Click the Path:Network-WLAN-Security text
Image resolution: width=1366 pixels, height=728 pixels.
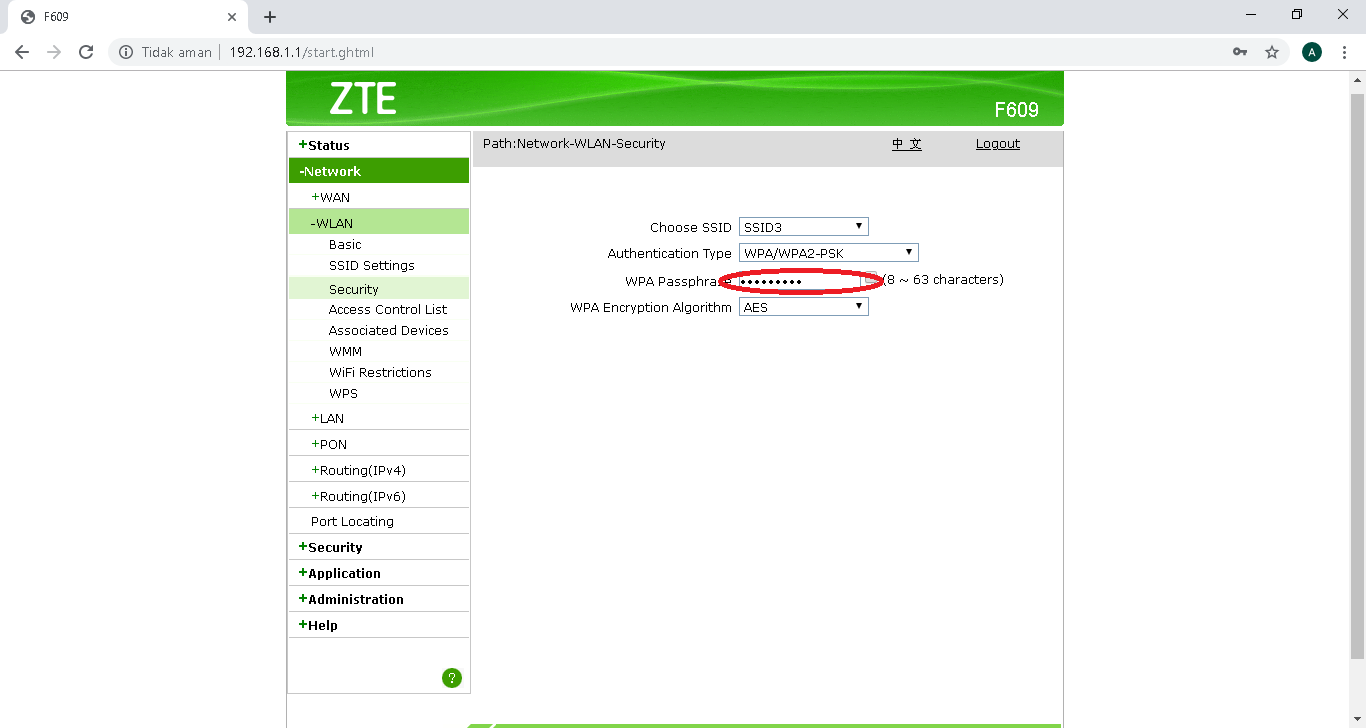pos(574,143)
